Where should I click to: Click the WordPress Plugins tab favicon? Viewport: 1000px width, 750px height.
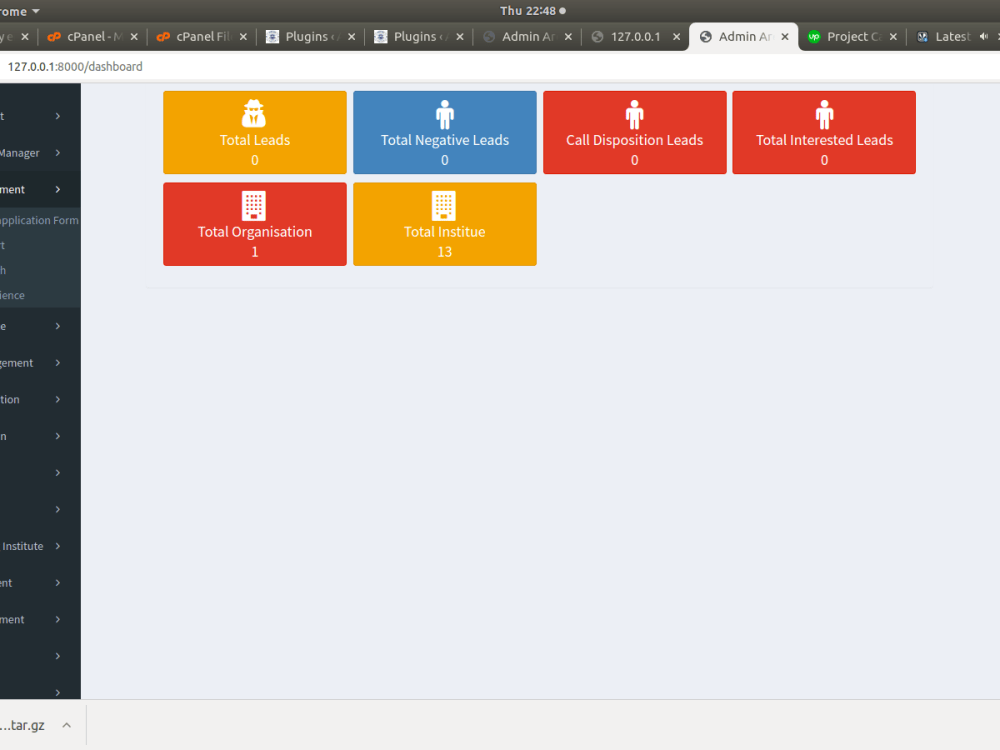(x=271, y=36)
